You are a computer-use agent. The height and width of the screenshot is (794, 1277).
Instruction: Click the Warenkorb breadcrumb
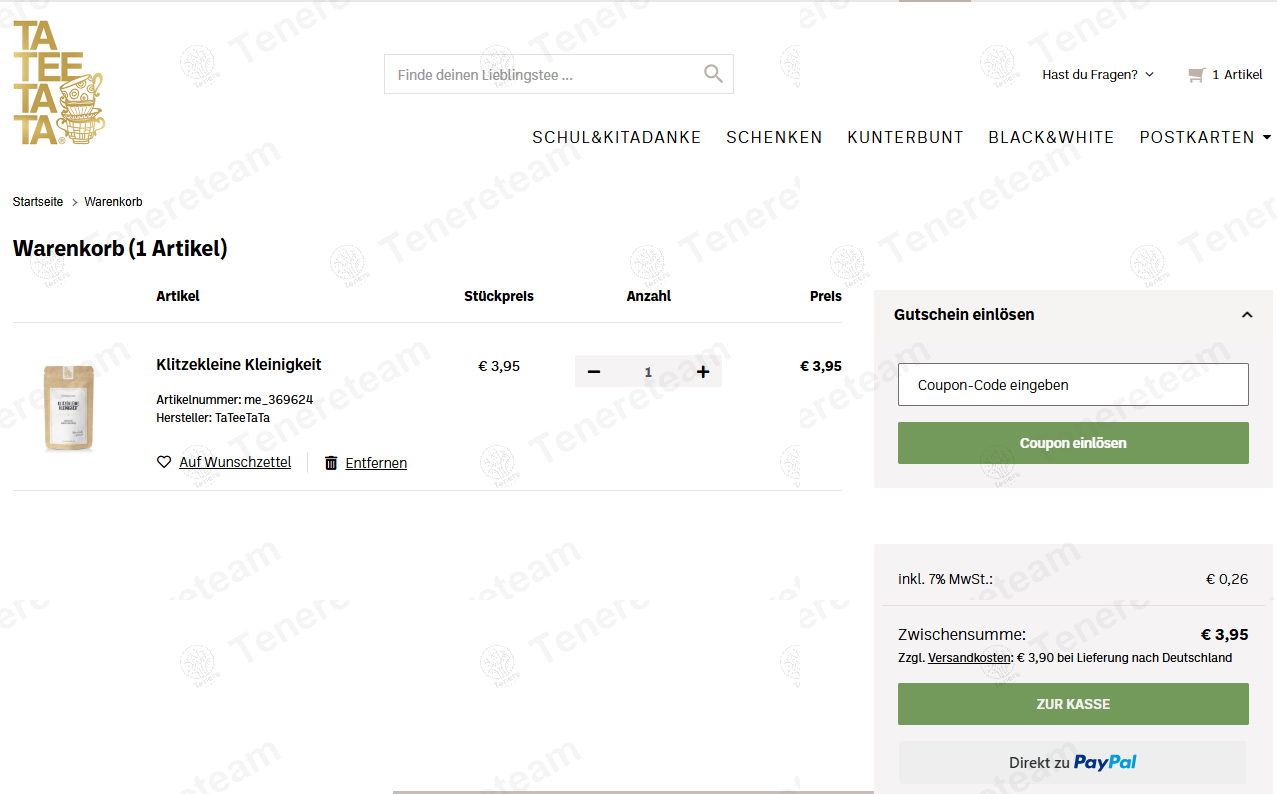(113, 202)
